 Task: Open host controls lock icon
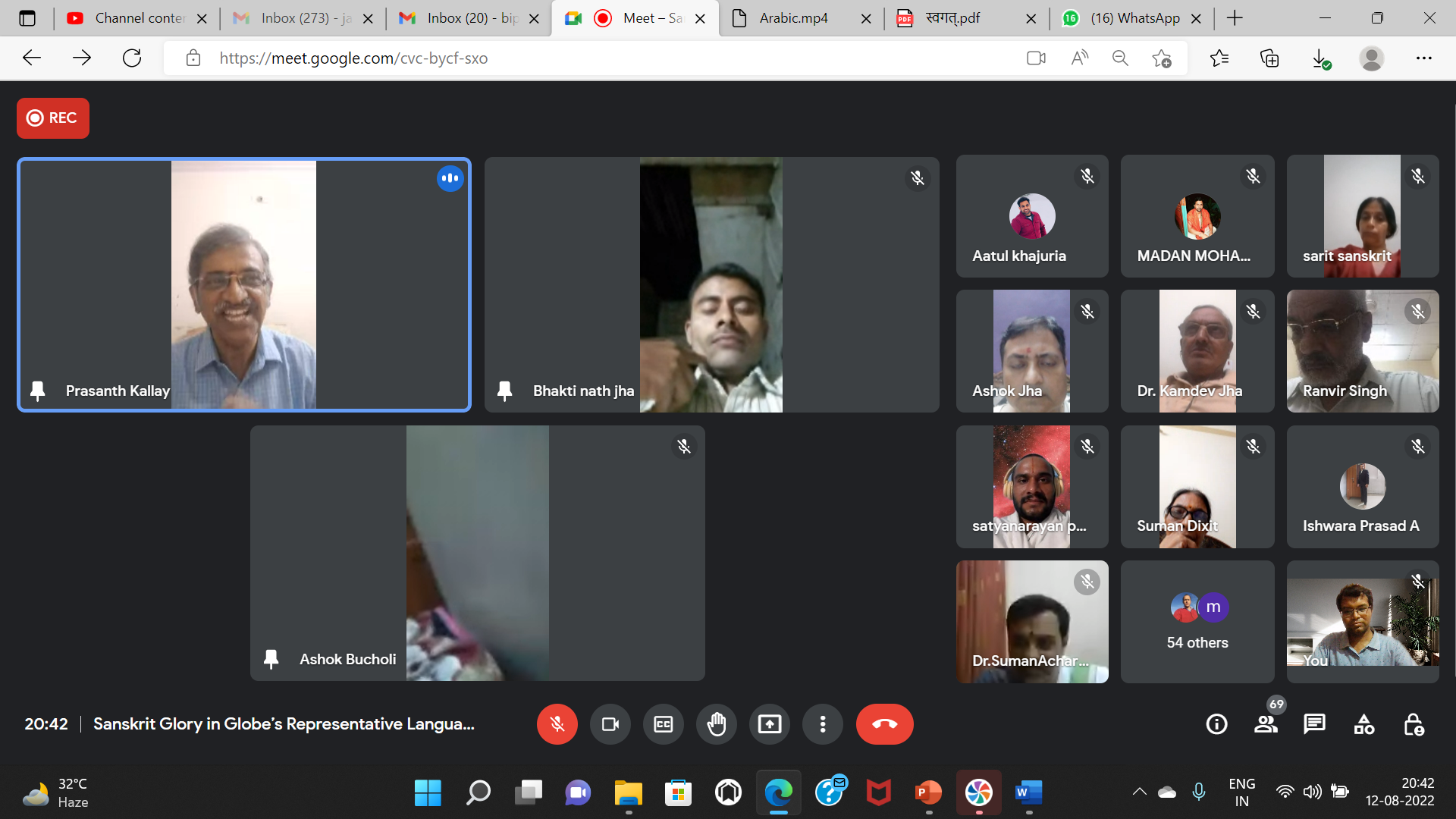coord(1413,724)
